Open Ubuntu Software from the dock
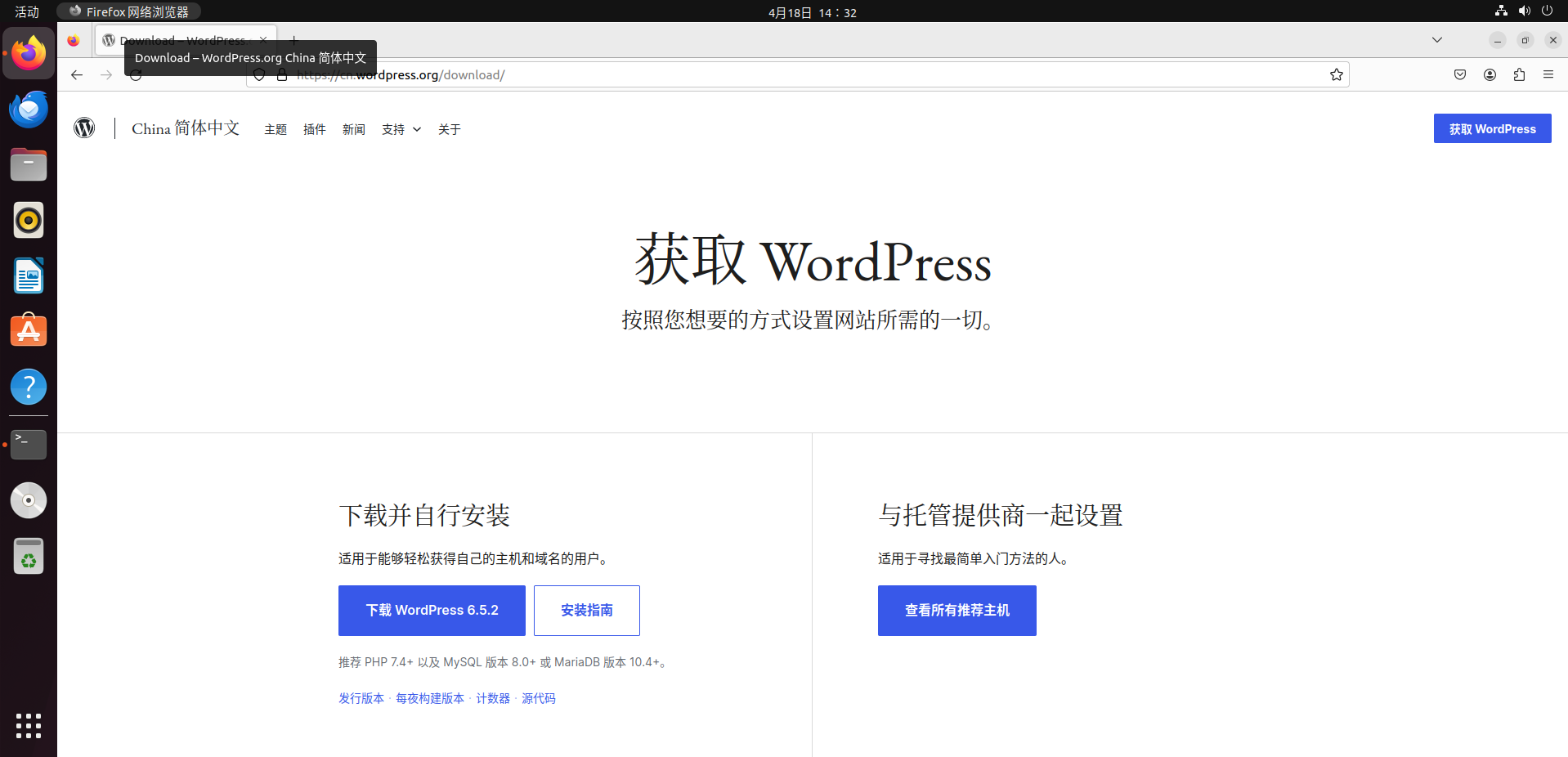This screenshot has width=1568, height=757. (29, 331)
